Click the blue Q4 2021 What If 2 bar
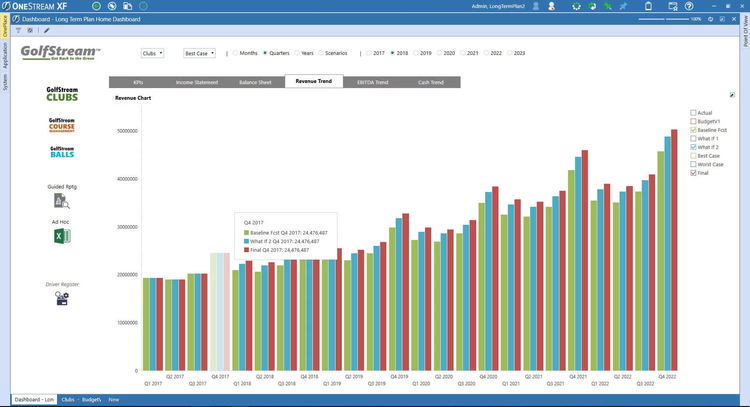The height and width of the screenshot is (407, 750). pos(578,264)
